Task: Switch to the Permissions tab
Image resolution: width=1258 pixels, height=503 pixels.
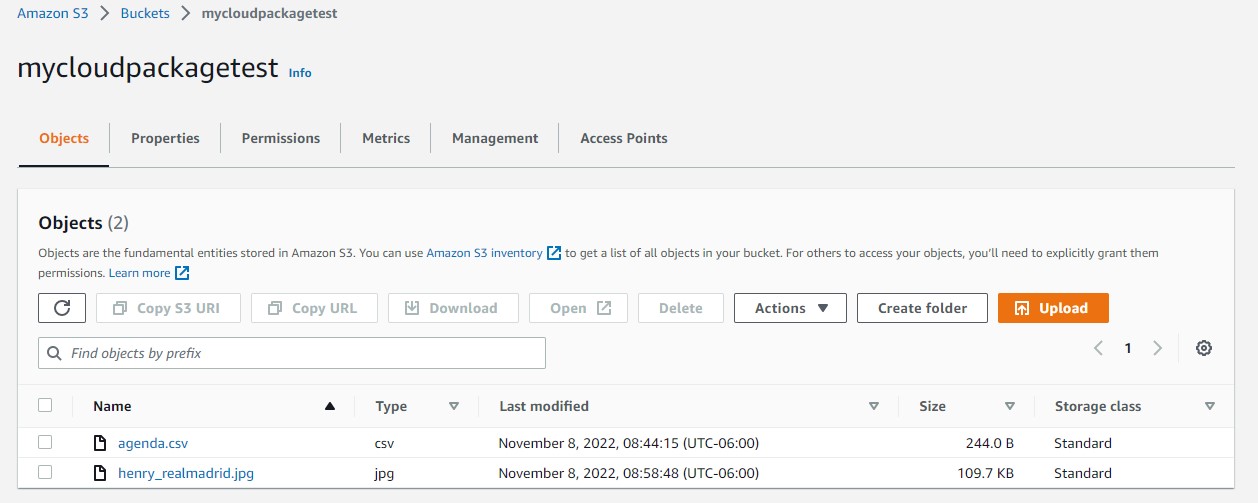Action: [x=281, y=138]
